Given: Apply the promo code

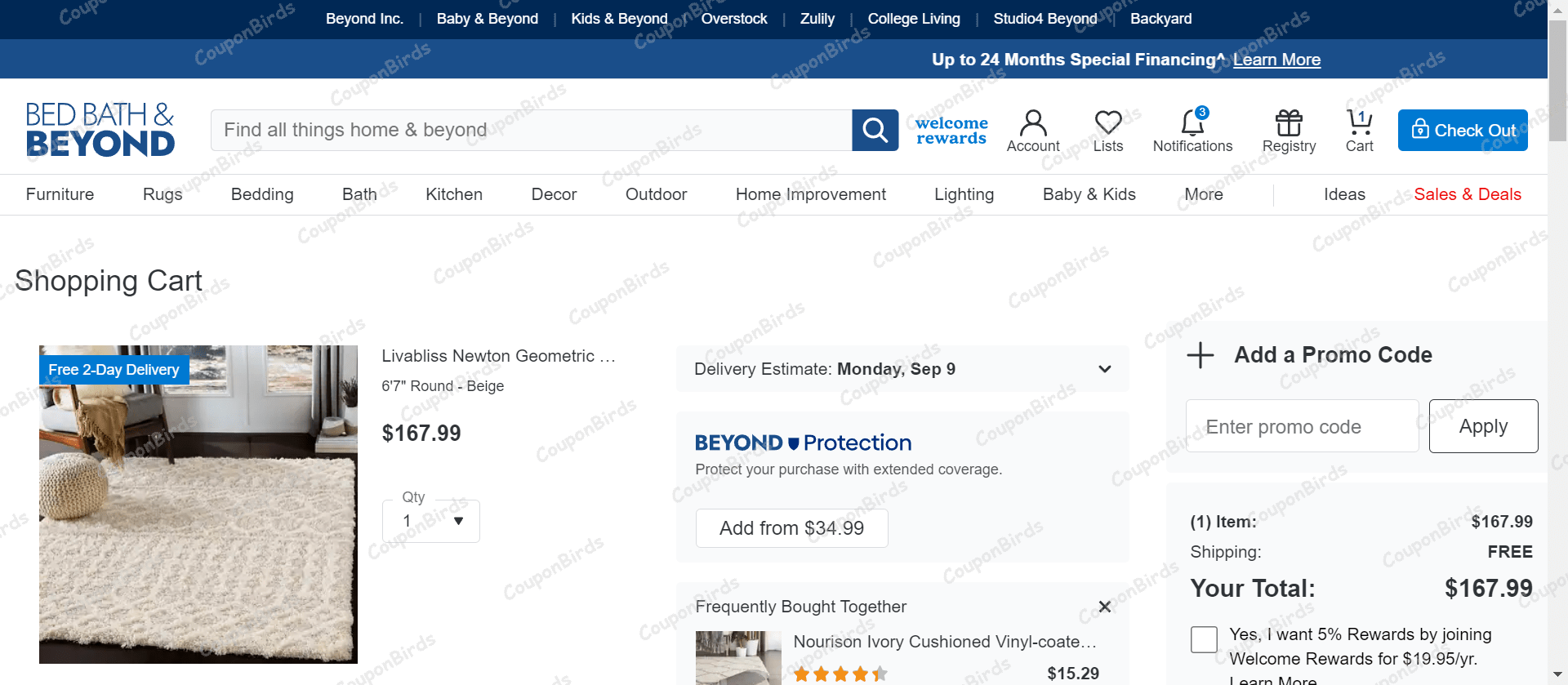Looking at the screenshot, I should click(1483, 426).
